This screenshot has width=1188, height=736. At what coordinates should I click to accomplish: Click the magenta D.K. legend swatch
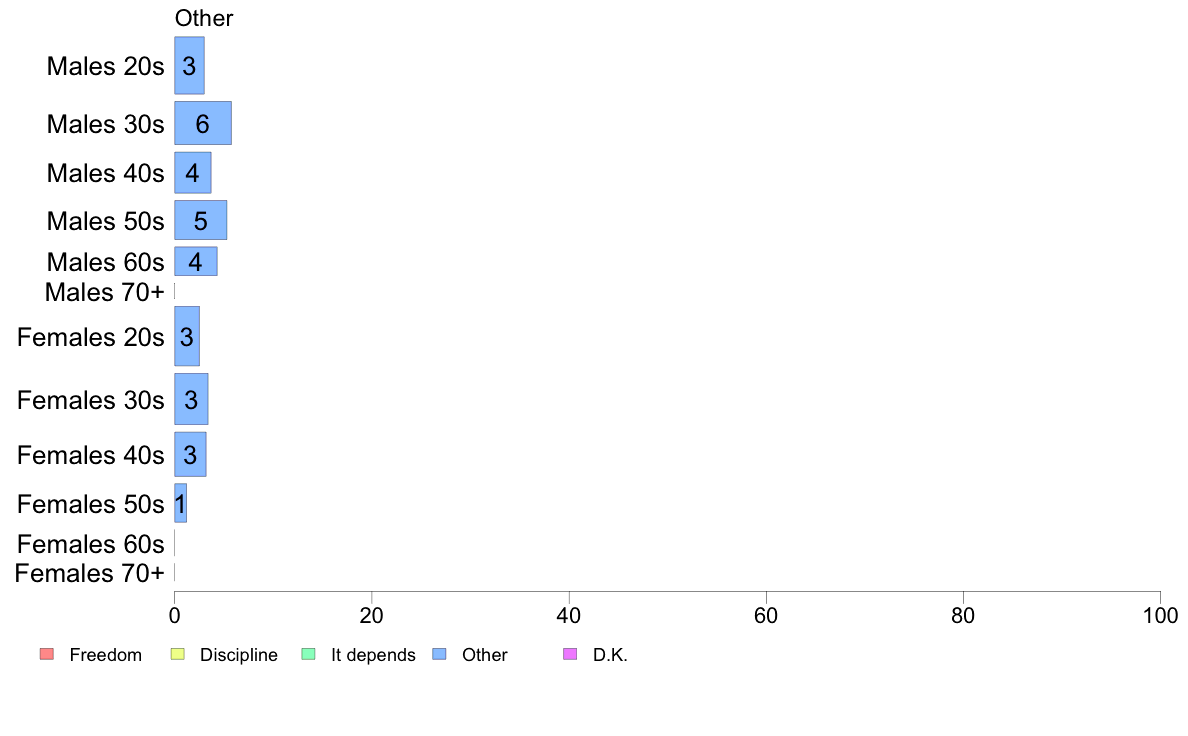click(571, 654)
